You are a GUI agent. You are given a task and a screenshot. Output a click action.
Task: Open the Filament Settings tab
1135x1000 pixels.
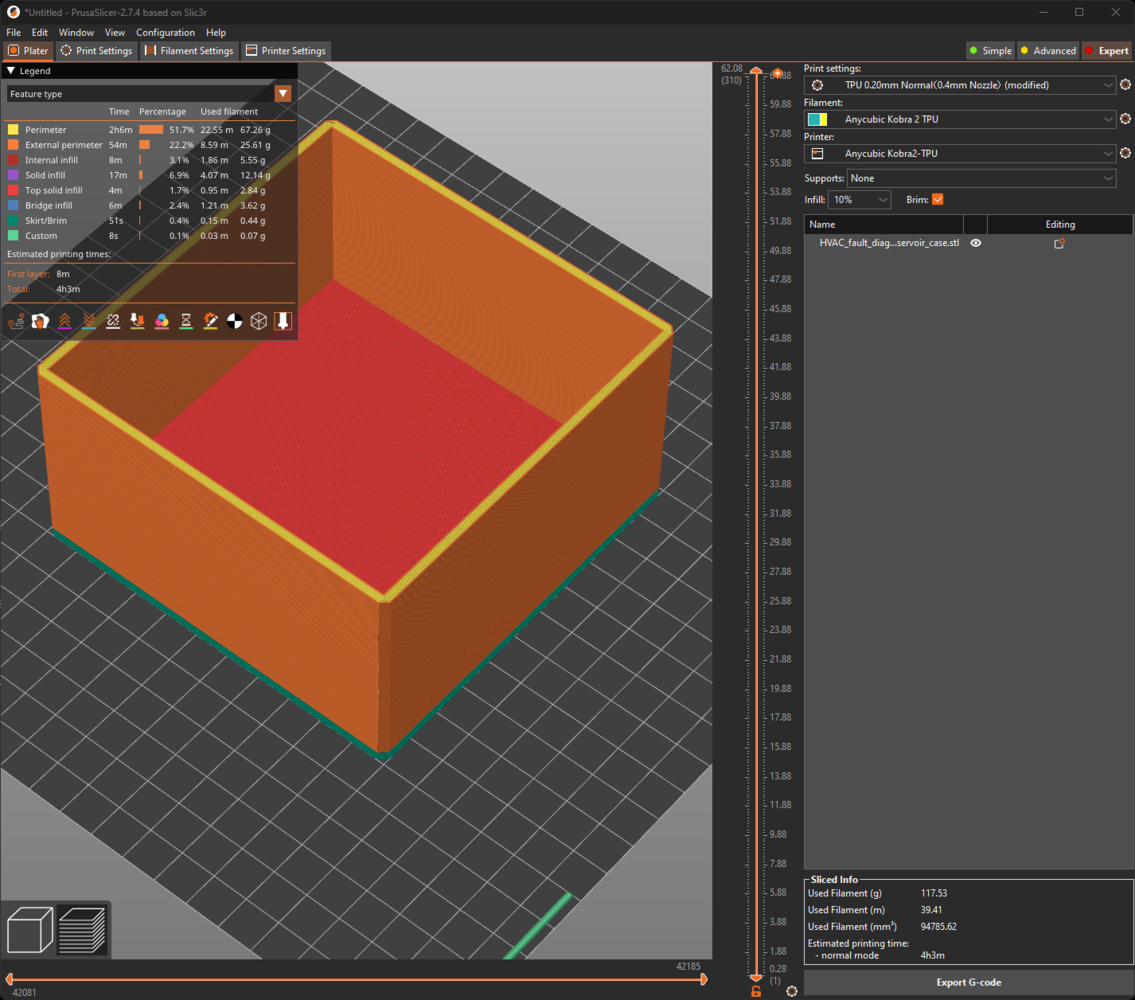[x=188, y=51]
